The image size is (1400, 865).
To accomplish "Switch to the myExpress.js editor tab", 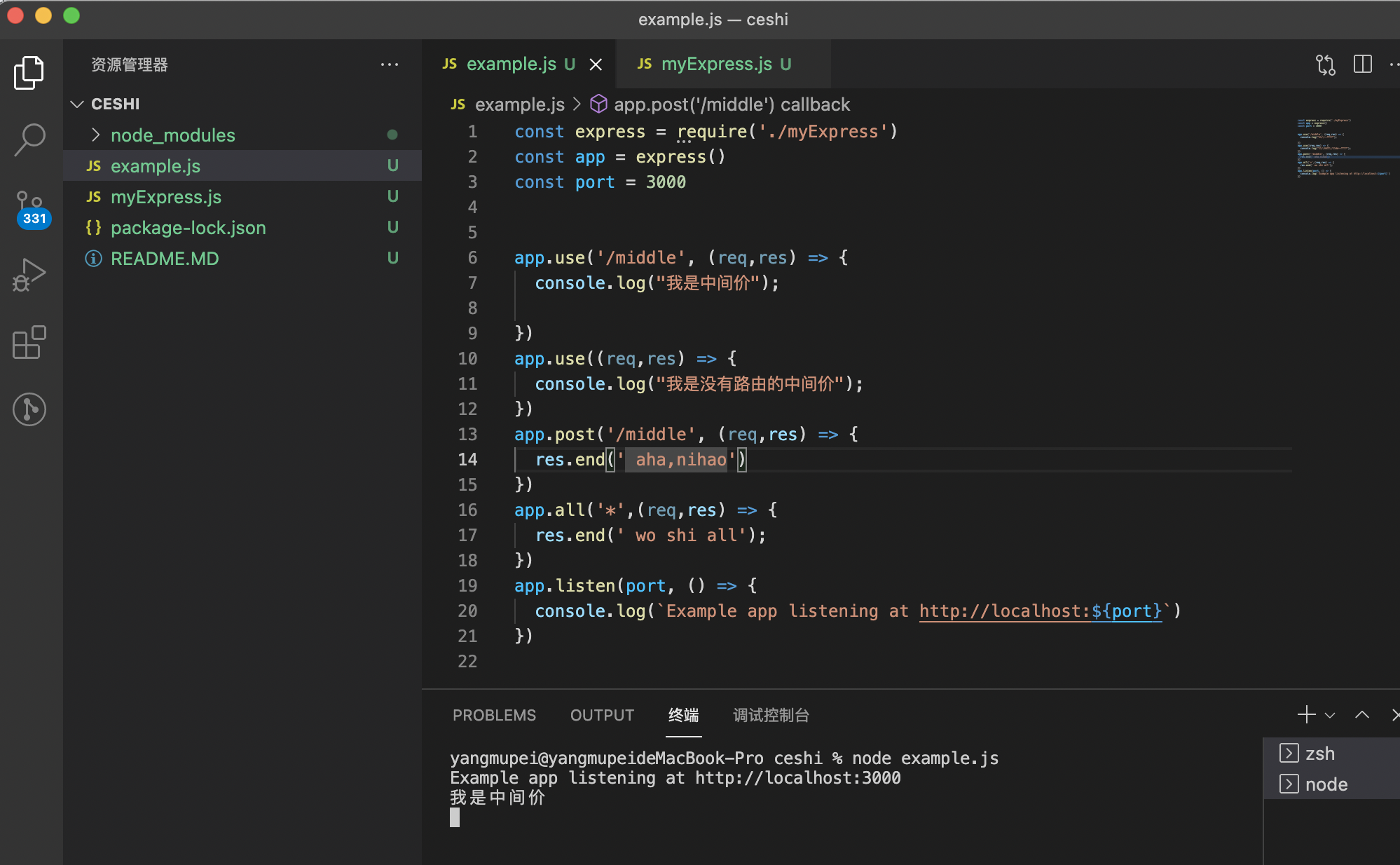I will click(x=716, y=64).
